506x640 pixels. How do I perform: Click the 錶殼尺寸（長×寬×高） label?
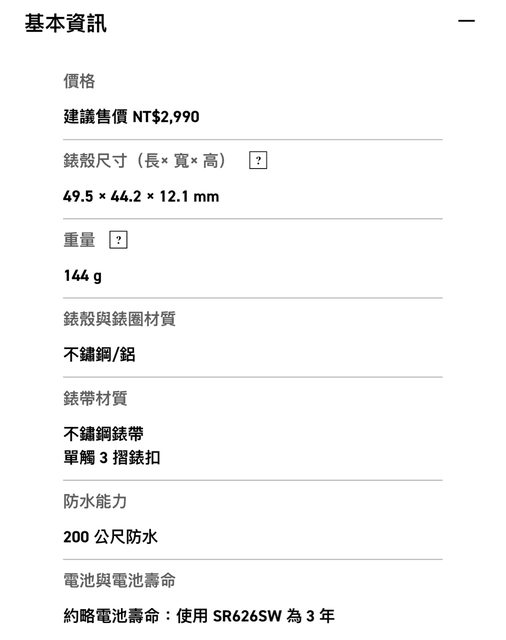point(145,160)
